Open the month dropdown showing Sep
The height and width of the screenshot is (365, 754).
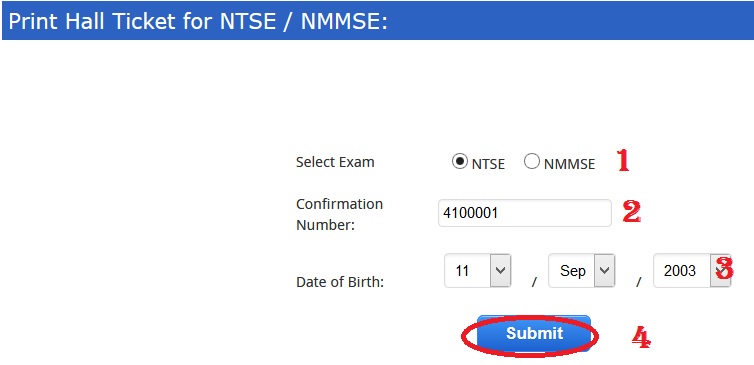click(x=581, y=271)
